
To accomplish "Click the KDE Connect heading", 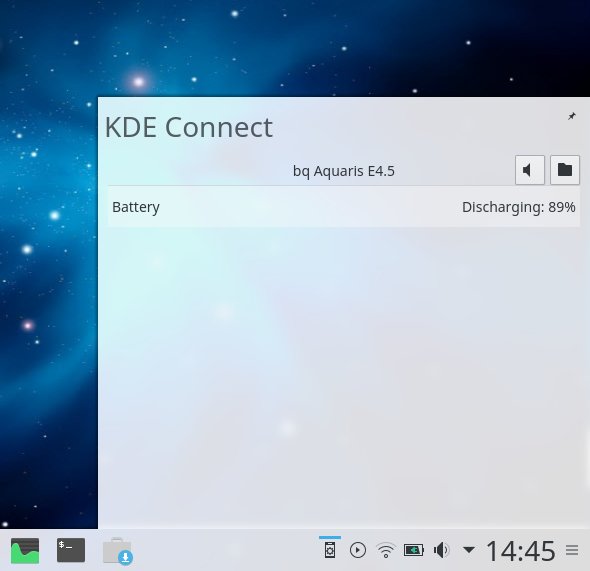I will (189, 127).
